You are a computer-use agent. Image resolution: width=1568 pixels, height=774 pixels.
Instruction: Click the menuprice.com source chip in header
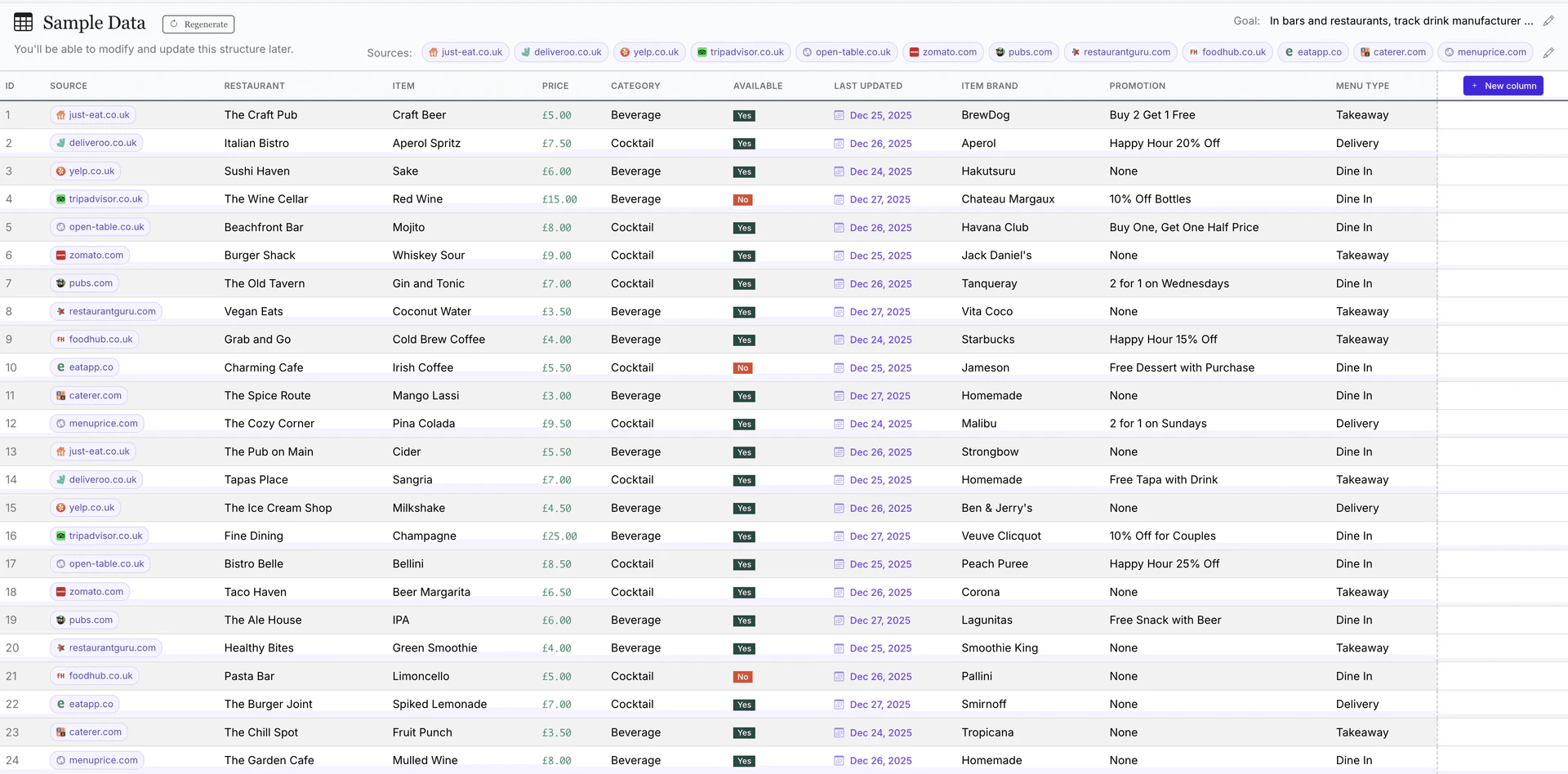pos(1485,52)
